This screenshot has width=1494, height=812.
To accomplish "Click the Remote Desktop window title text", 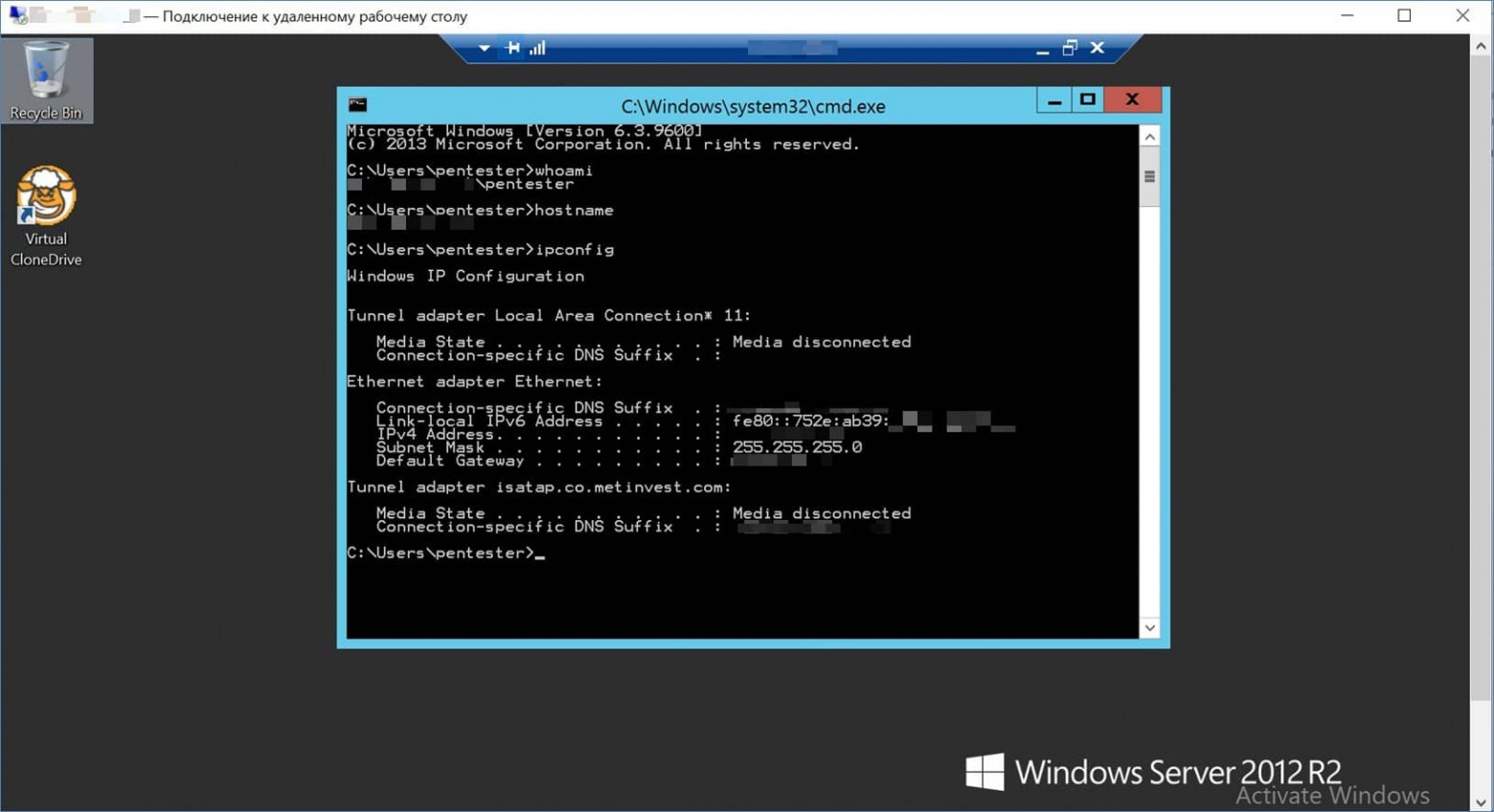I will coord(315,16).
